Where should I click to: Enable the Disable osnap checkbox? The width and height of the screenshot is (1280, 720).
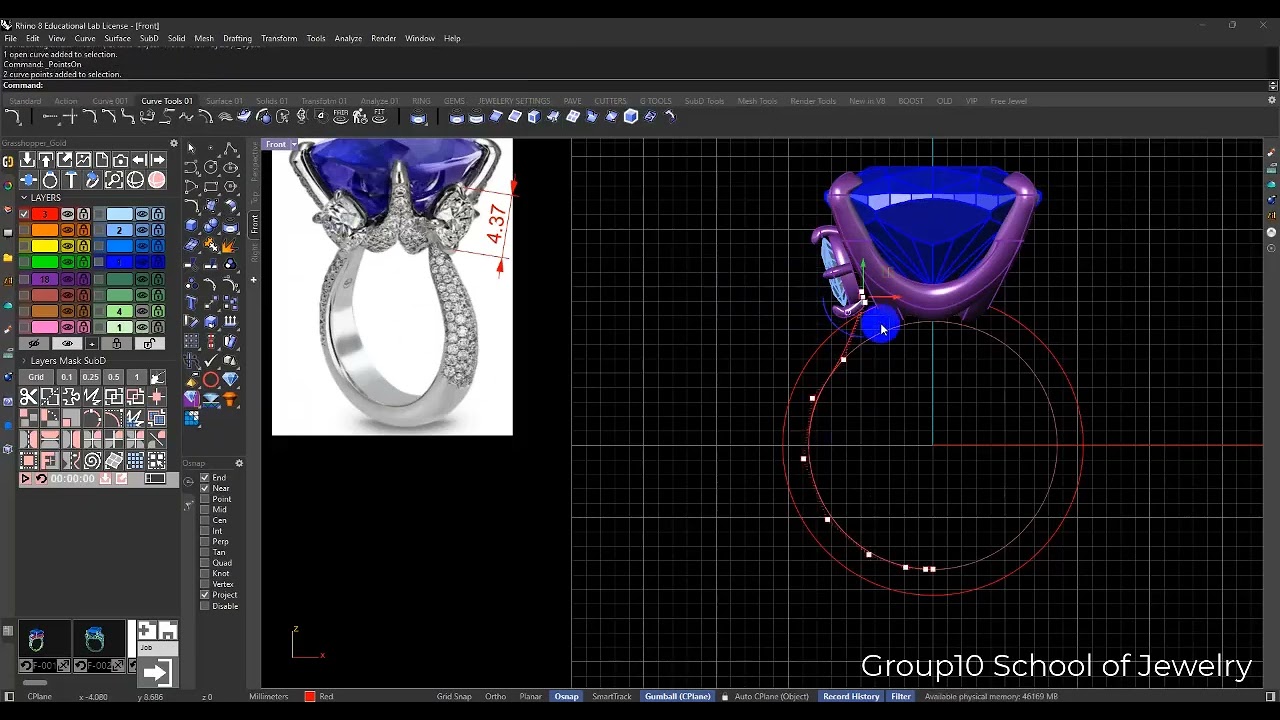coord(205,606)
